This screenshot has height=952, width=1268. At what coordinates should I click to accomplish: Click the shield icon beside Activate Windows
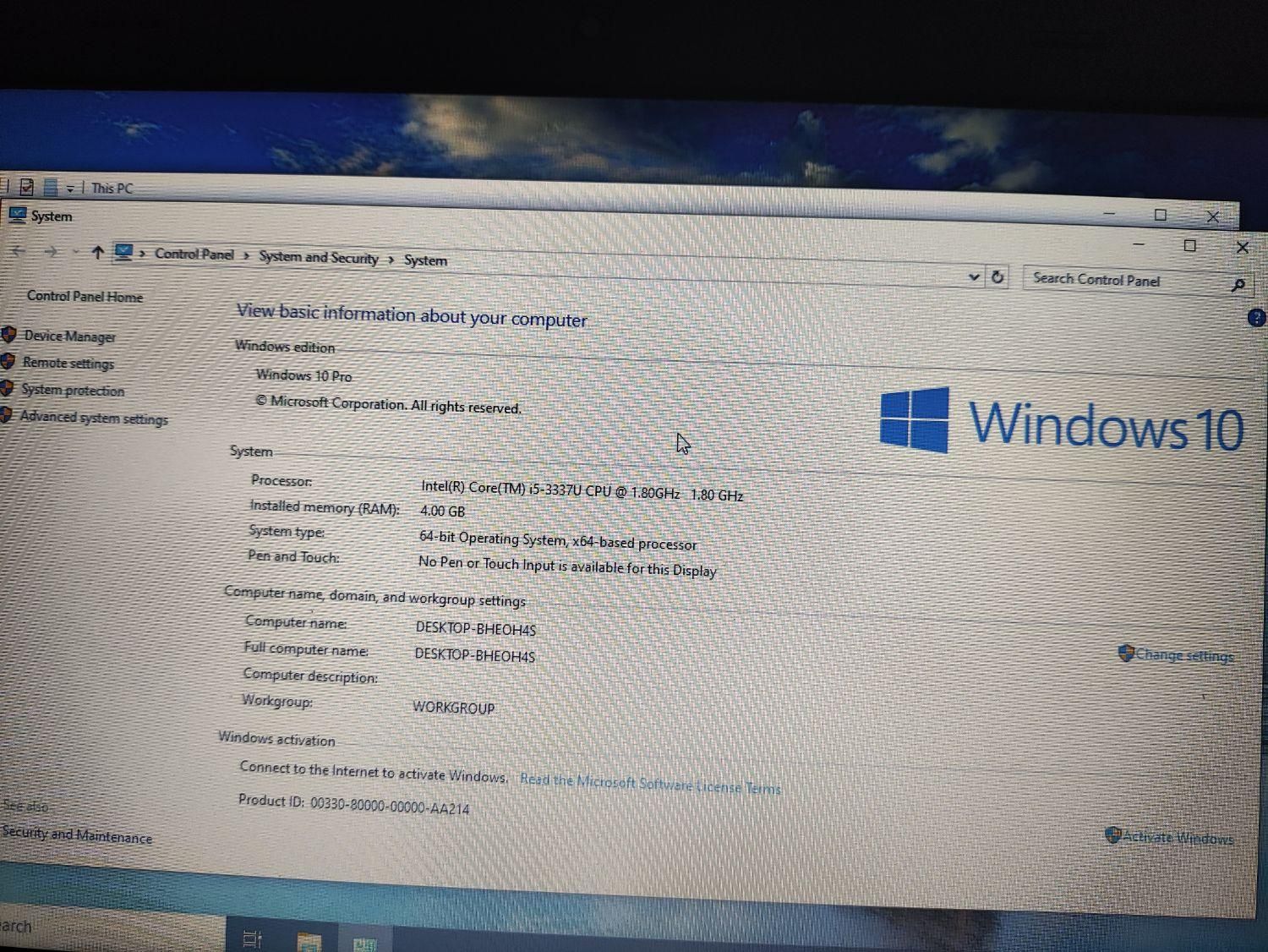pos(1112,835)
